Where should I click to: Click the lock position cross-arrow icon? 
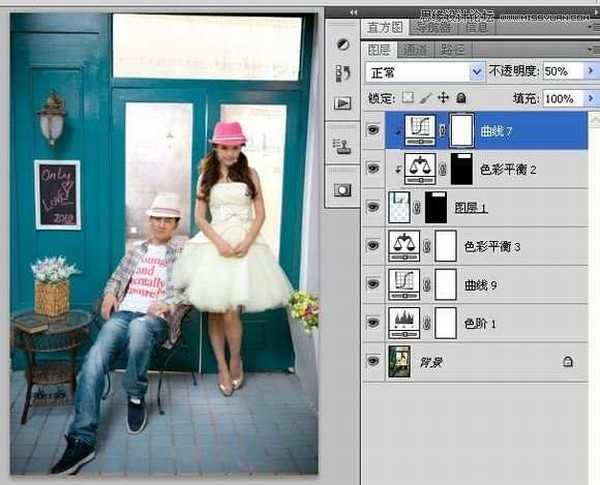[x=443, y=99]
